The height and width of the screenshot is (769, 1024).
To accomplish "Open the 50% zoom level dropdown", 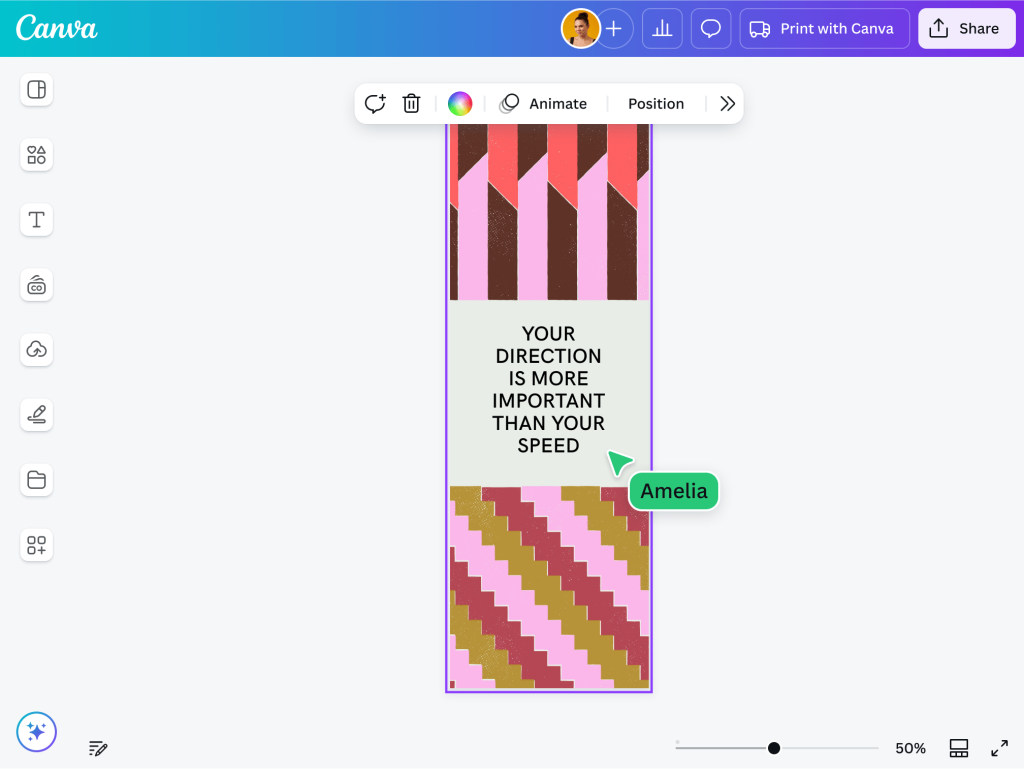I will click(x=910, y=748).
